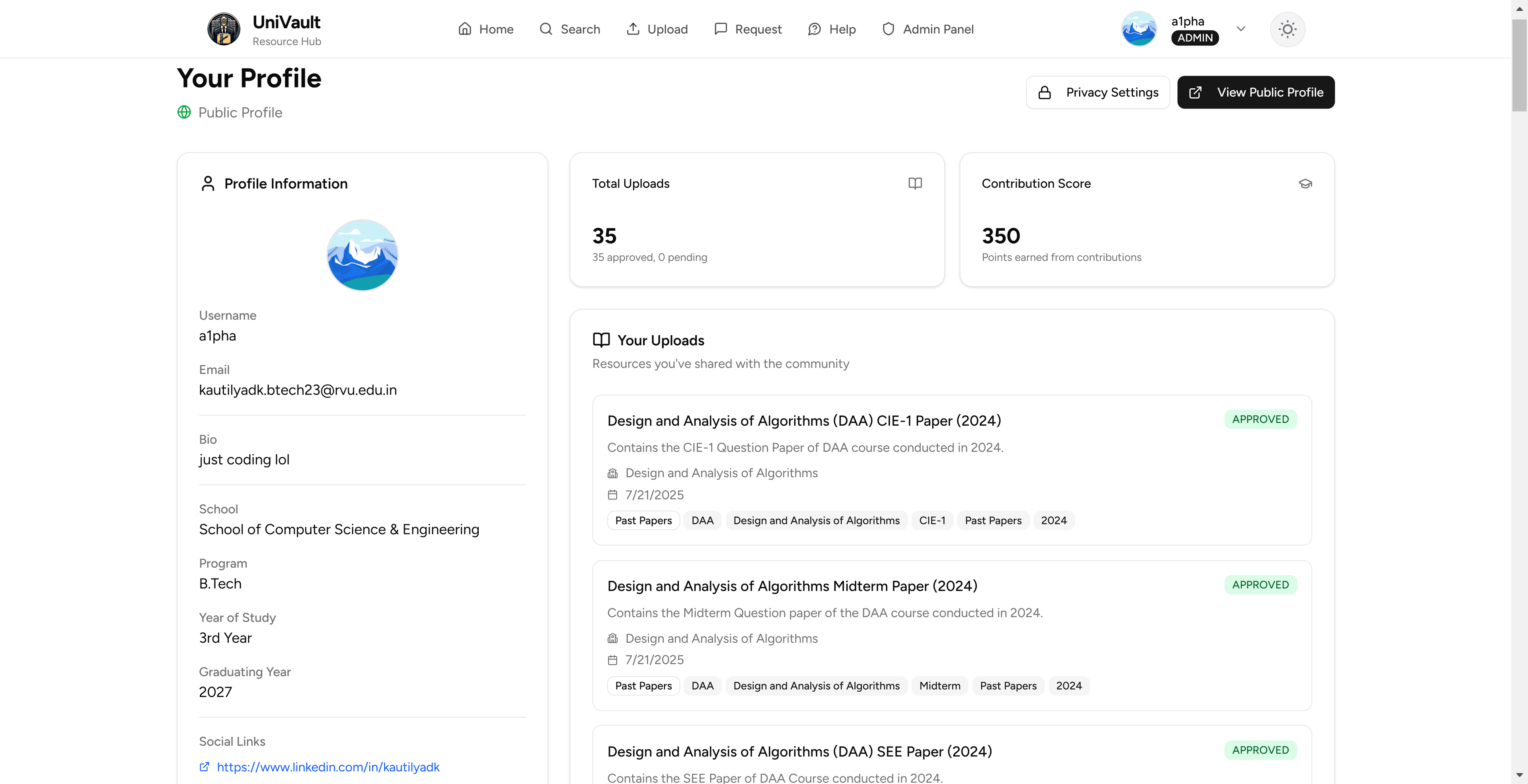Click the Upload arrow icon
Viewport: 1528px width, 784px height.
(x=633, y=29)
